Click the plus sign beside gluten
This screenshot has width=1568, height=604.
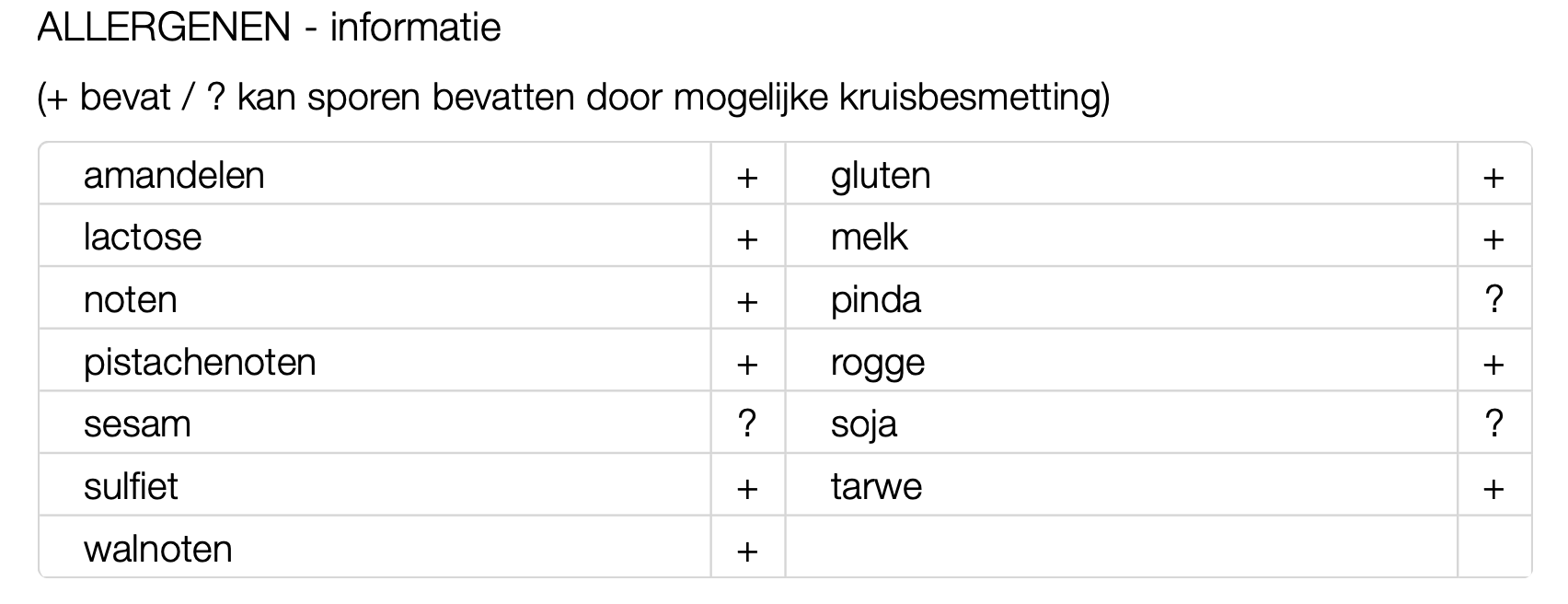point(1493,177)
